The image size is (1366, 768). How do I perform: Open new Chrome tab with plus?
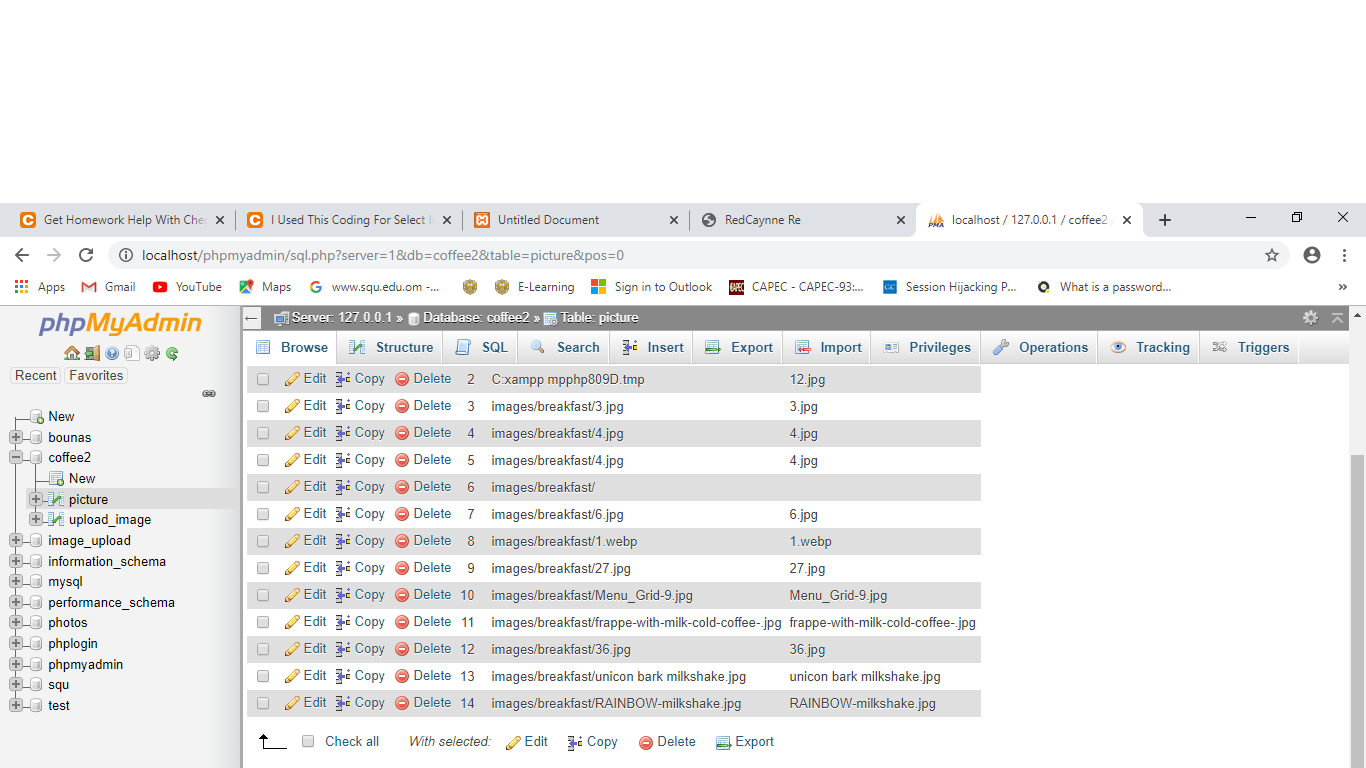tap(1164, 220)
